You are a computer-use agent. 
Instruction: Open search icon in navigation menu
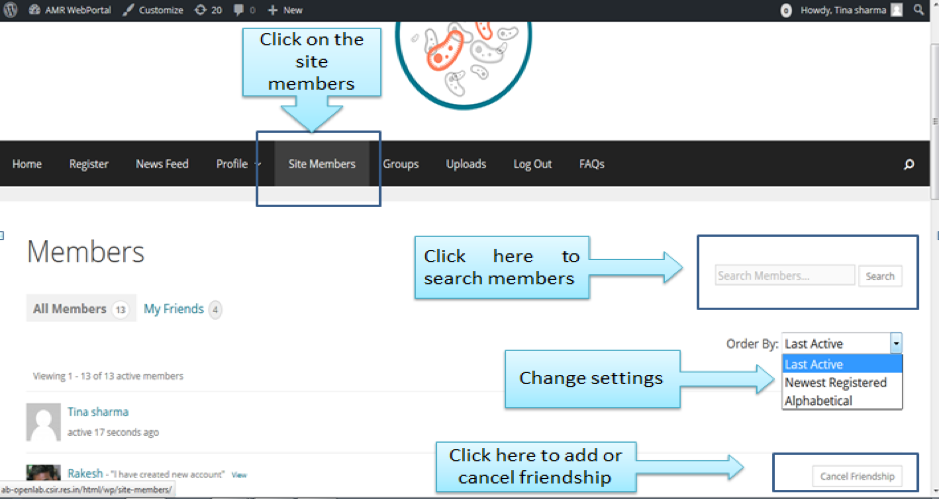point(908,165)
